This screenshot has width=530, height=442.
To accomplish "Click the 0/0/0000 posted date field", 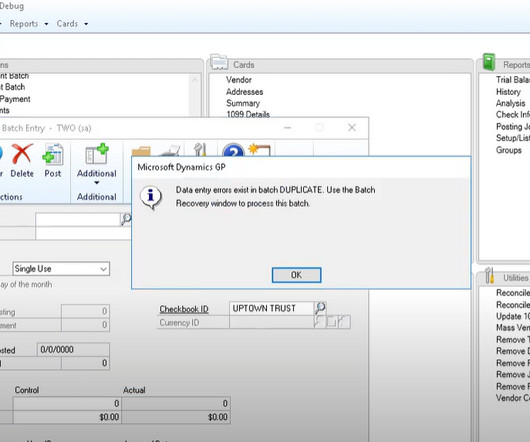I will point(73,349).
